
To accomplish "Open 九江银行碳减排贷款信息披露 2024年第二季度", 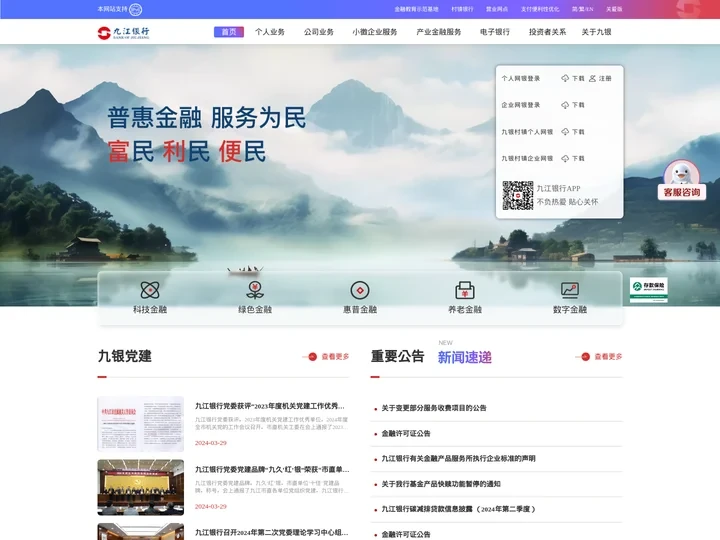I will coord(458,509).
